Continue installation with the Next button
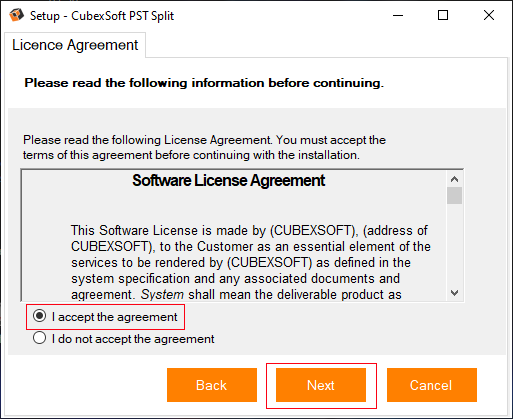Image resolution: width=513 pixels, height=419 pixels. [321, 385]
